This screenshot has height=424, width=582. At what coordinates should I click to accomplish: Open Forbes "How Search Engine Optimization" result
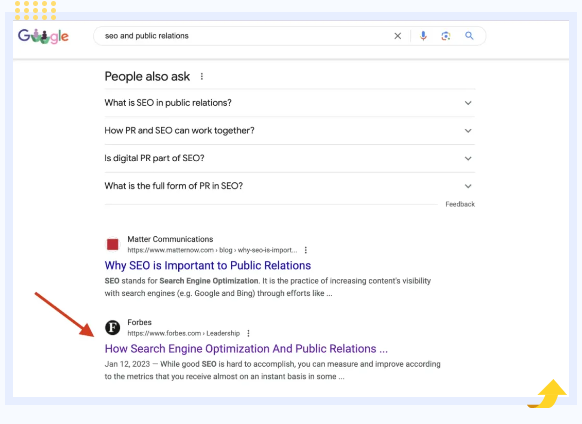point(246,349)
